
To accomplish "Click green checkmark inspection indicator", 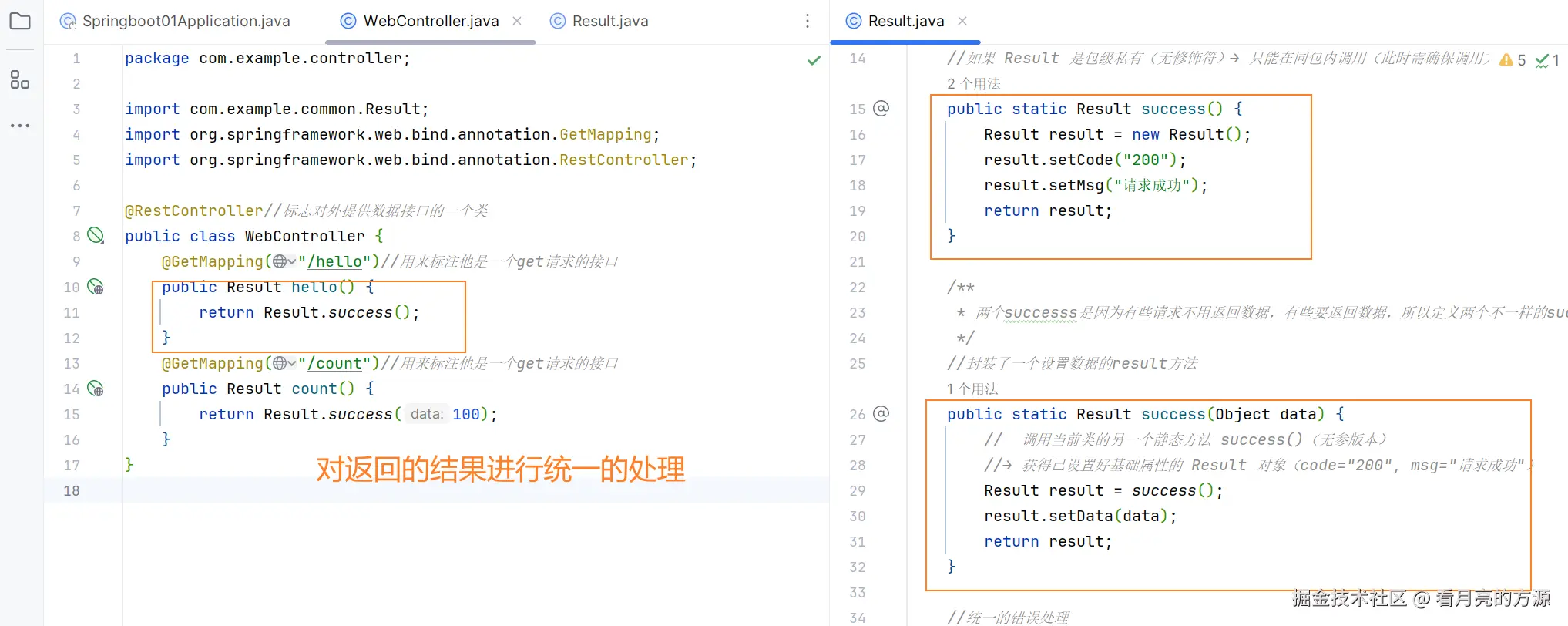I will (814, 60).
